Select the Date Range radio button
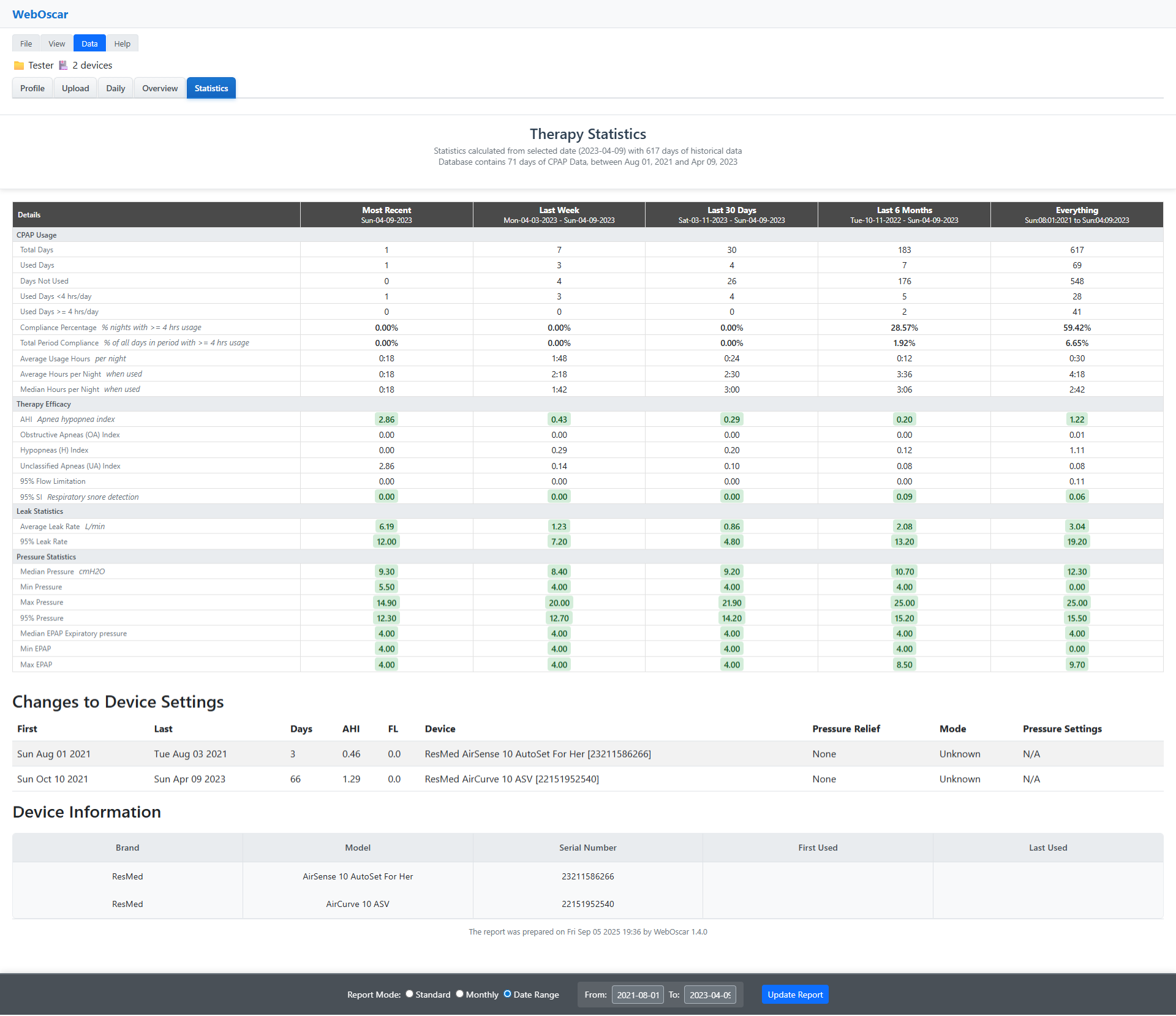 507,994
